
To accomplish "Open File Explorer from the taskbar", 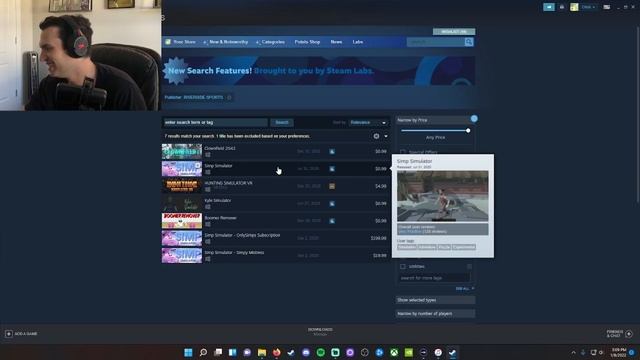I will click(262, 352).
